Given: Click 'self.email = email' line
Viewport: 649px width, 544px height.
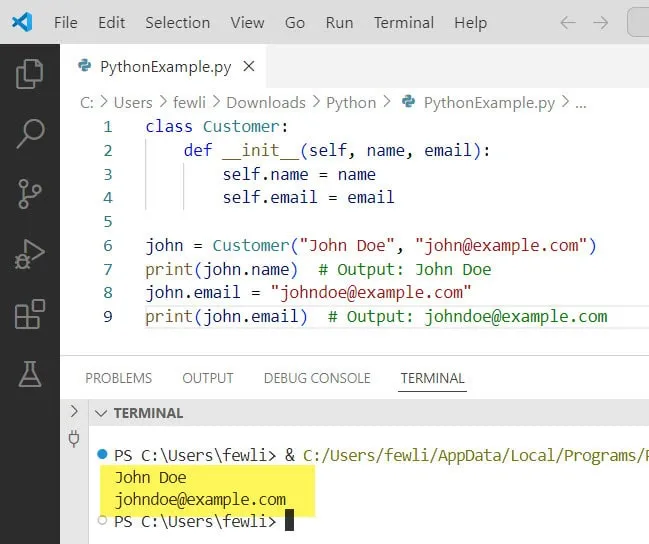Looking at the screenshot, I should click(x=308, y=197).
